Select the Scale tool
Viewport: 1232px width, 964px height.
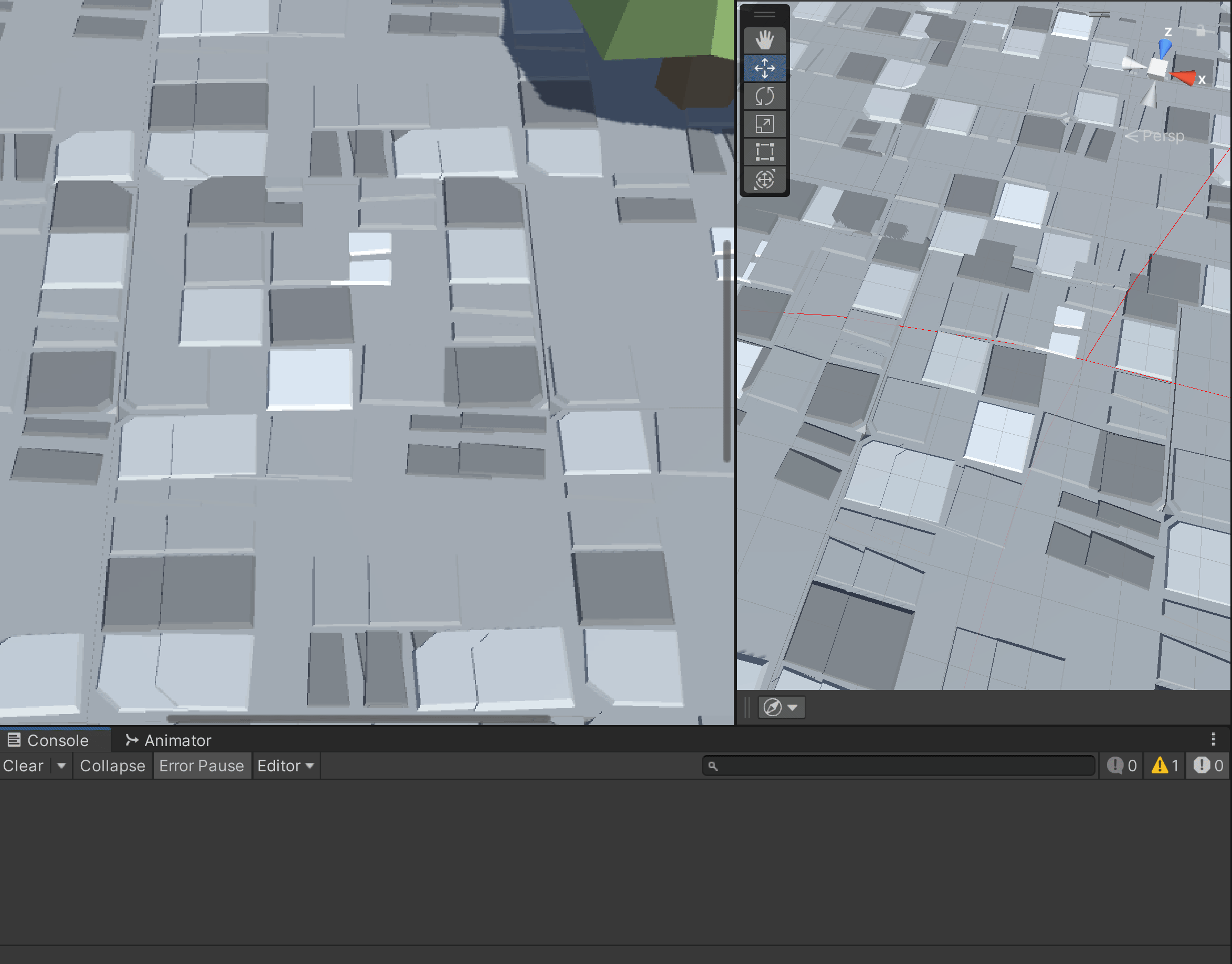pyautogui.click(x=764, y=124)
